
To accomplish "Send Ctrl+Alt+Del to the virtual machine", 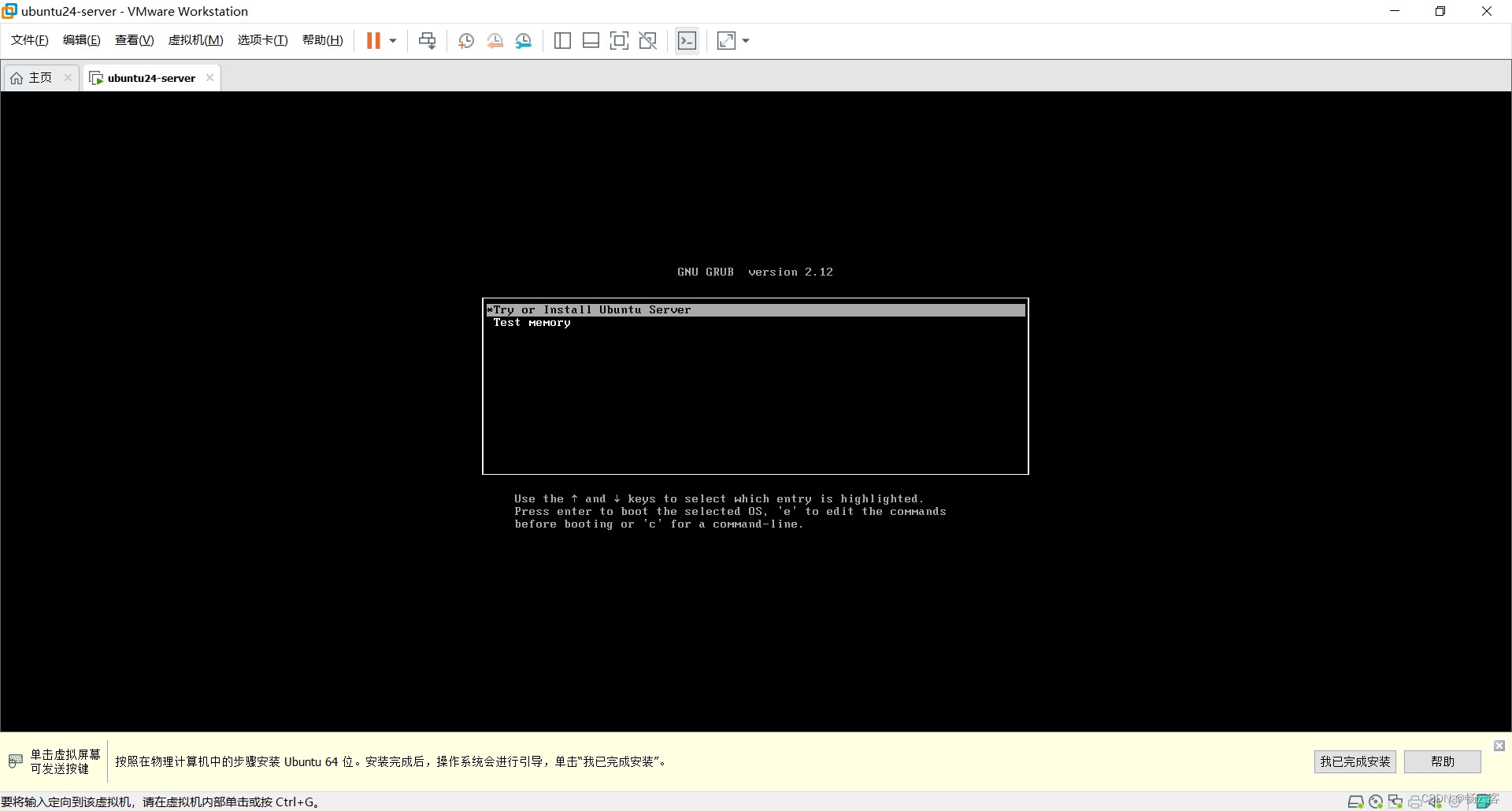I will [428, 40].
